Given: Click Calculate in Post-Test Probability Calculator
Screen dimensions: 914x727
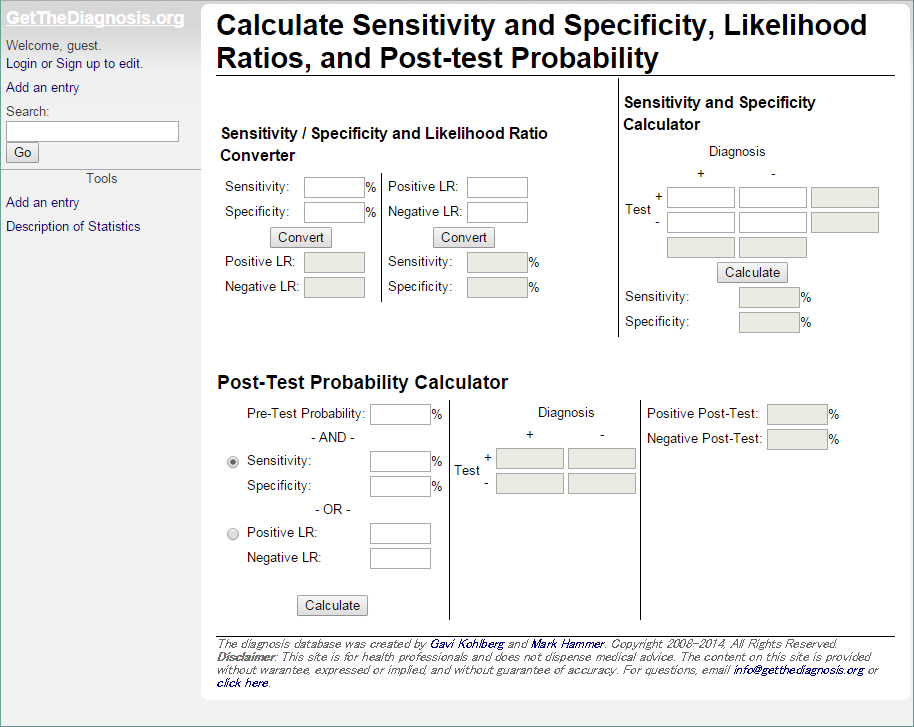Looking at the screenshot, I should (x=332, y=606).
